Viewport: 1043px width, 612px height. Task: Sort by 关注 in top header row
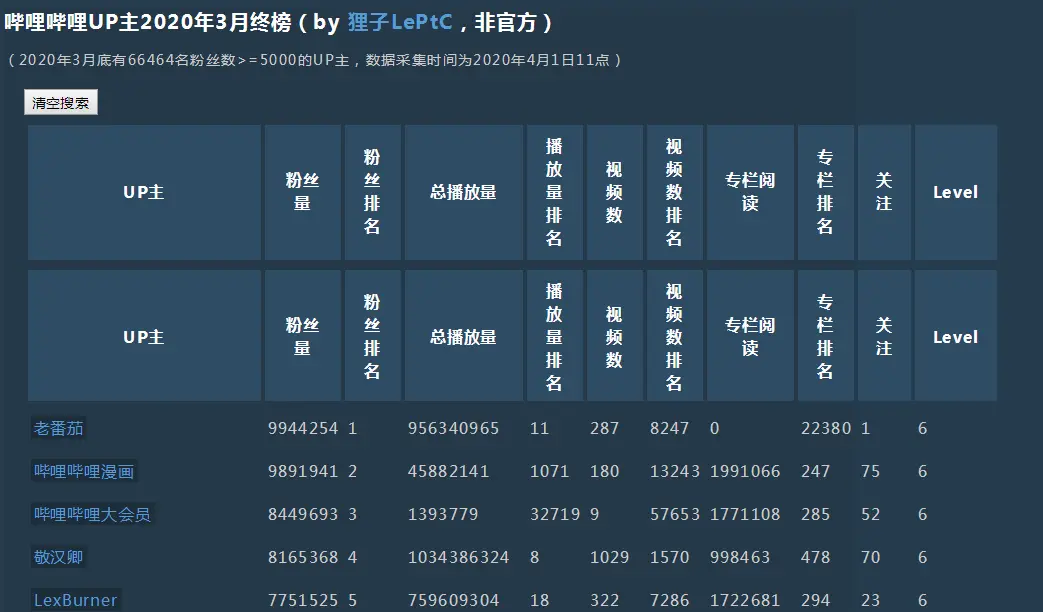point(884,192)
